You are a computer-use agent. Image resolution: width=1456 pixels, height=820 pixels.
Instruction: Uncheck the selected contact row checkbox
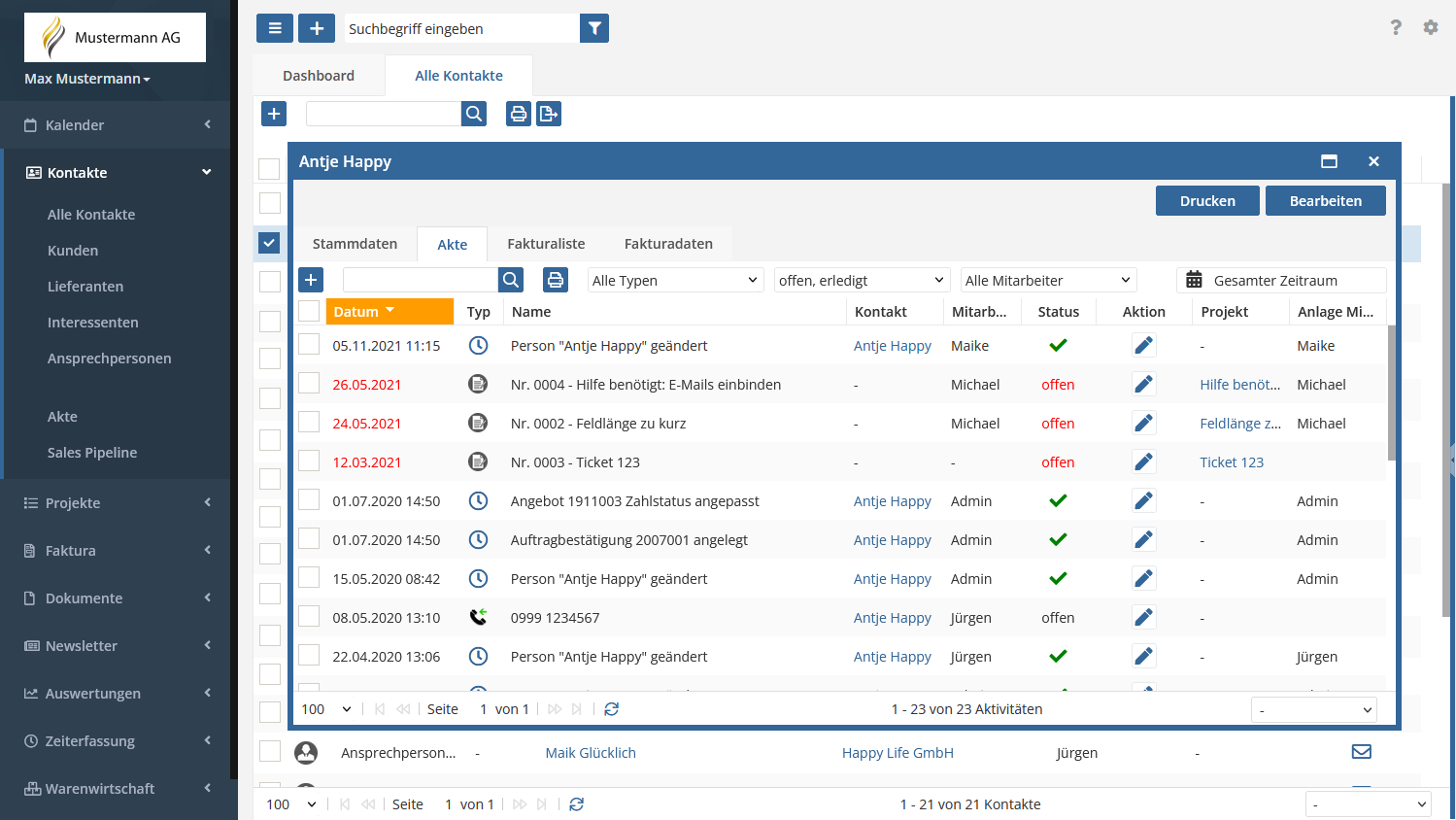[269, 243]
